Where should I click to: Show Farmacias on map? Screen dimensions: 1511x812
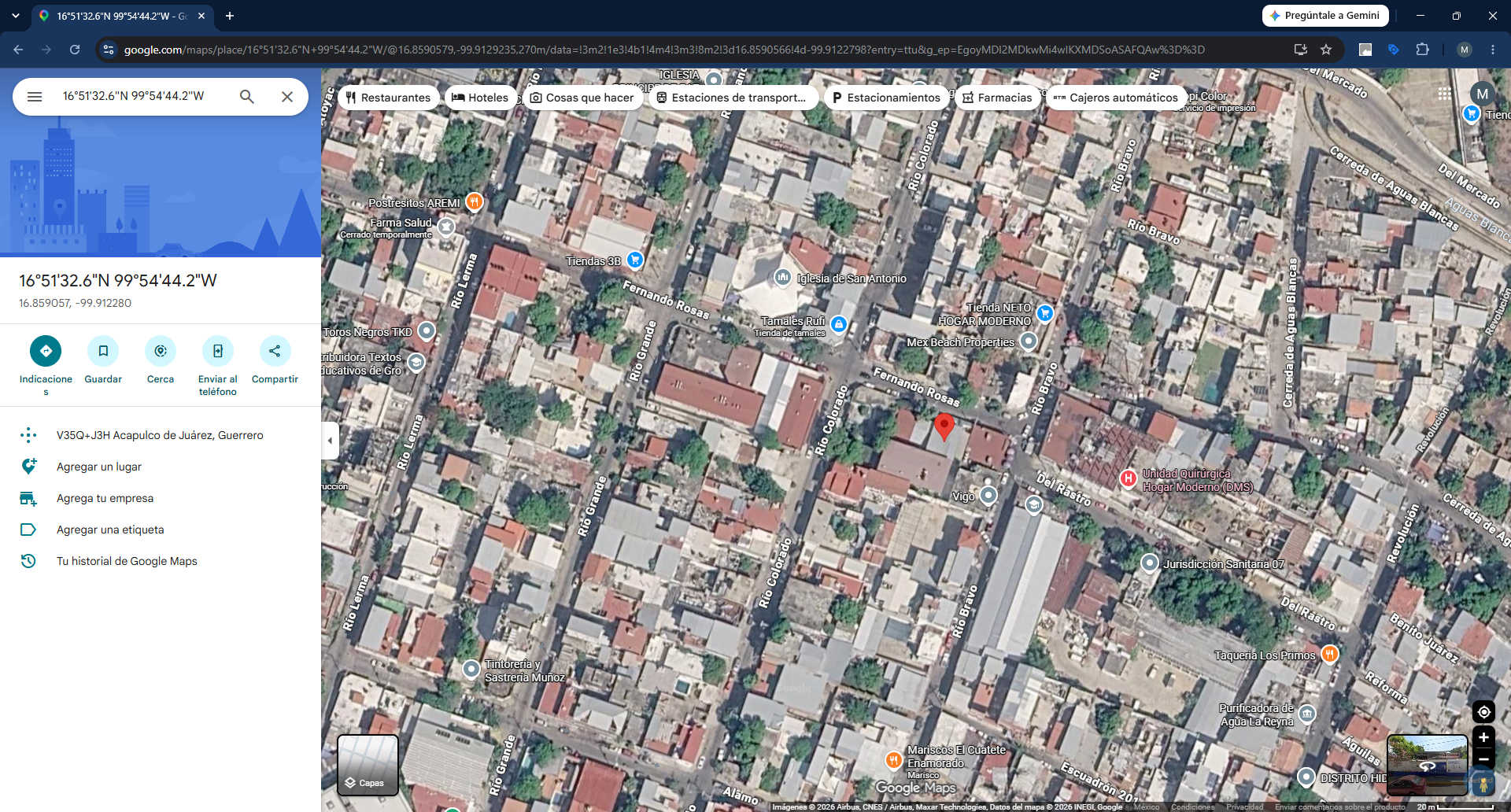pyautogui.click(x=997, y=98)
